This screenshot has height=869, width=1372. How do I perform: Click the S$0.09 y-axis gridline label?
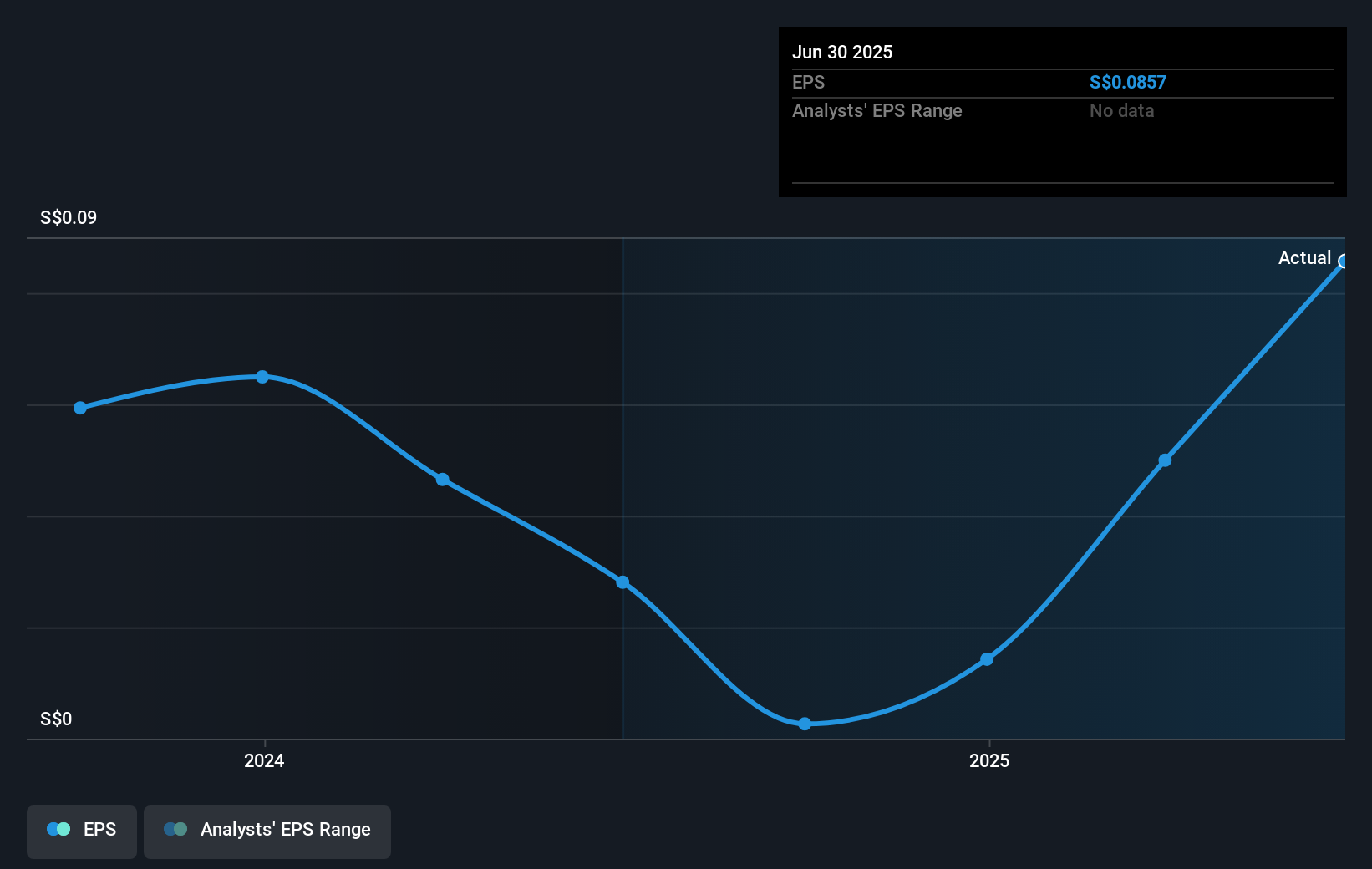point(67,217)
